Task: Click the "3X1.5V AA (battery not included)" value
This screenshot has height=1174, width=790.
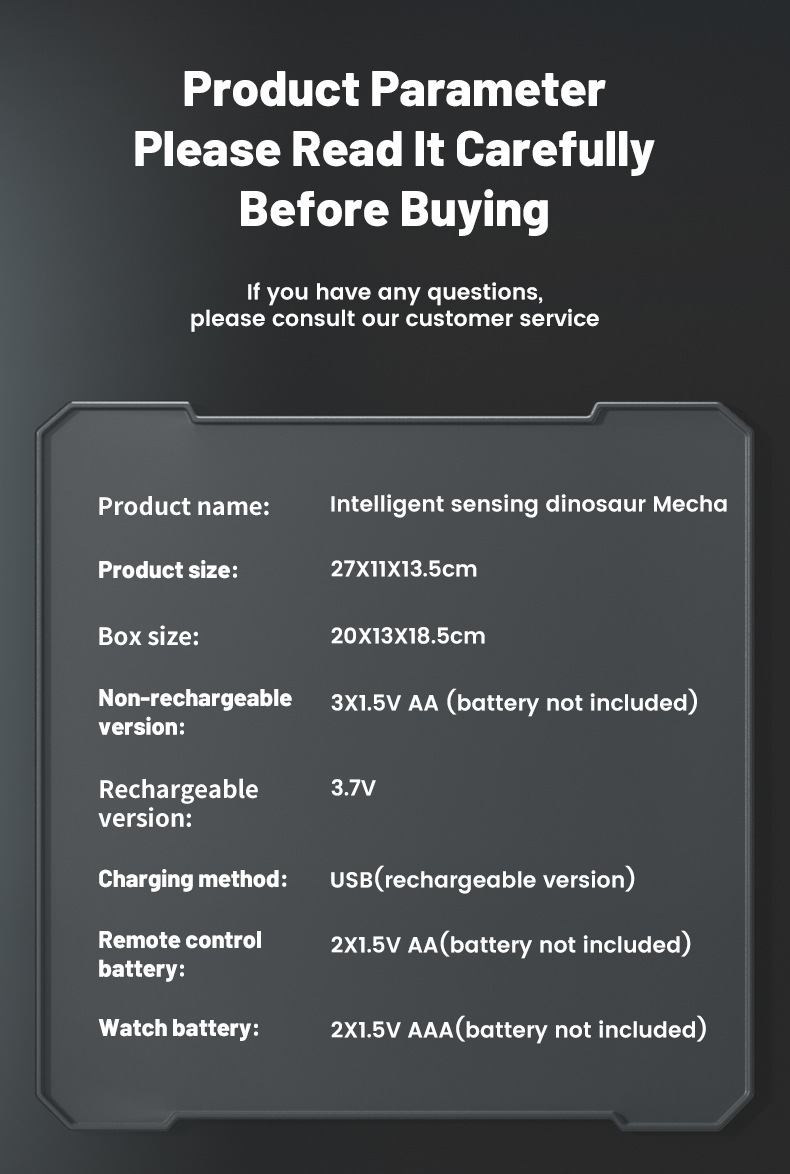Action: point(513,702)
